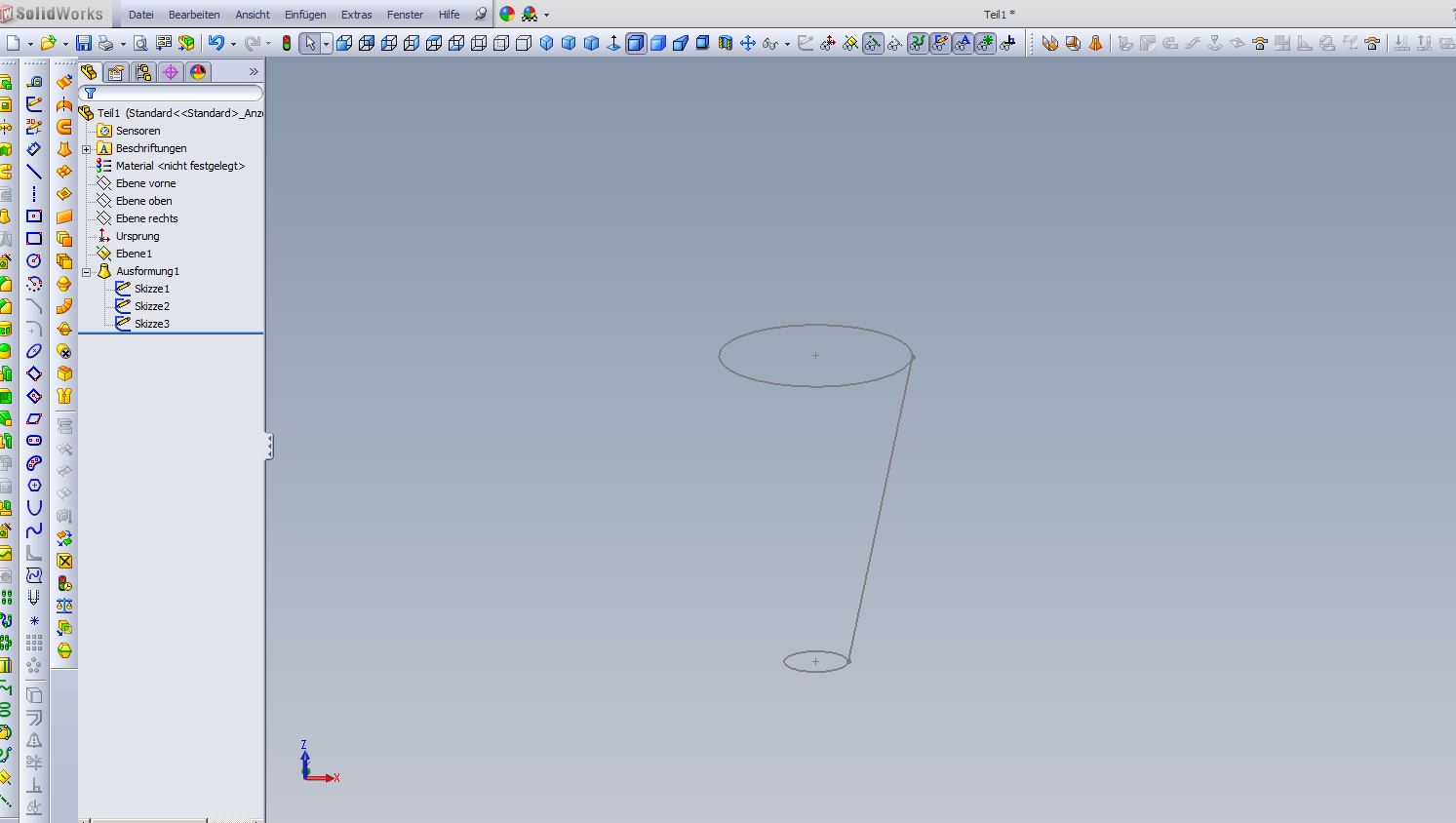The height and width of the screenshot is (823, 1456).
Task: Open the Select tool dropdown arrow
Action: (326, 44)
